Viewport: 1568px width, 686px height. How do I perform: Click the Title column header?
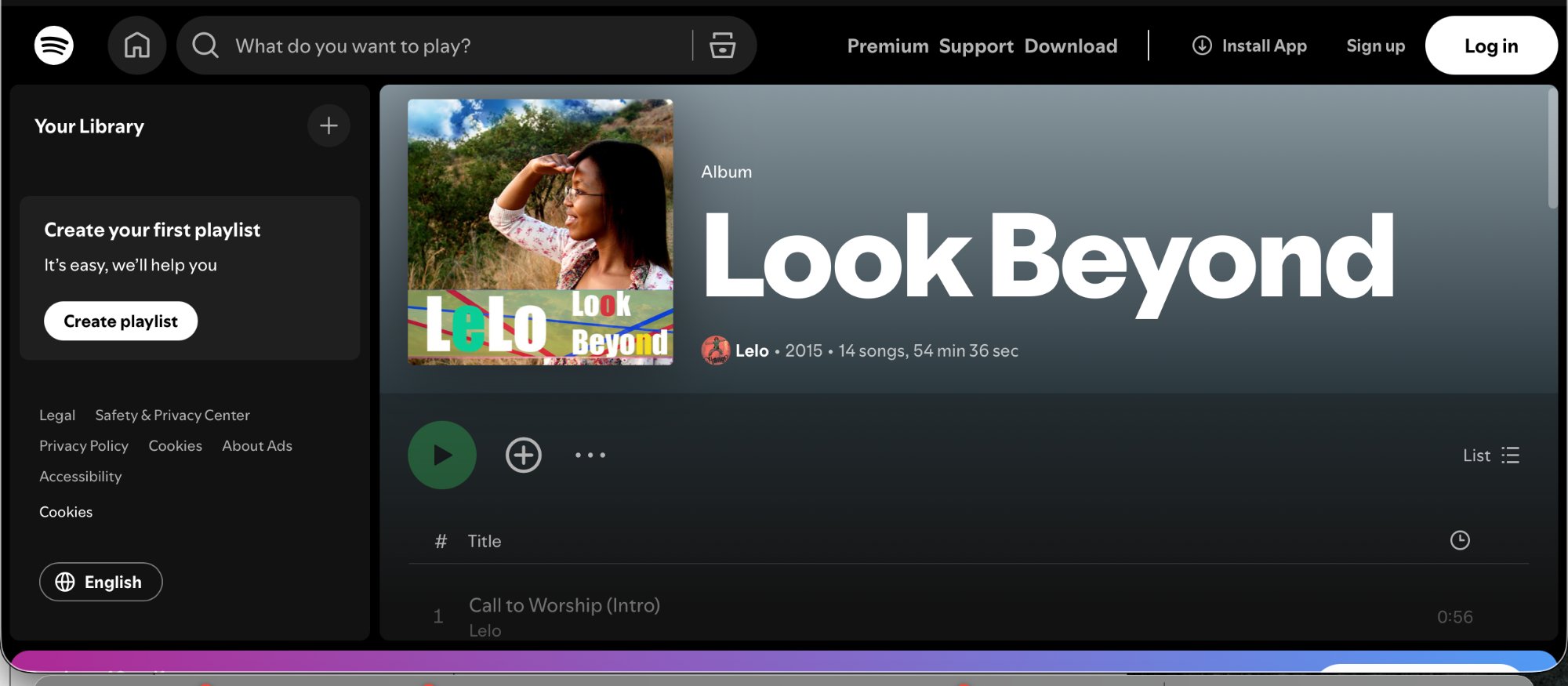[x=485, y=541]
